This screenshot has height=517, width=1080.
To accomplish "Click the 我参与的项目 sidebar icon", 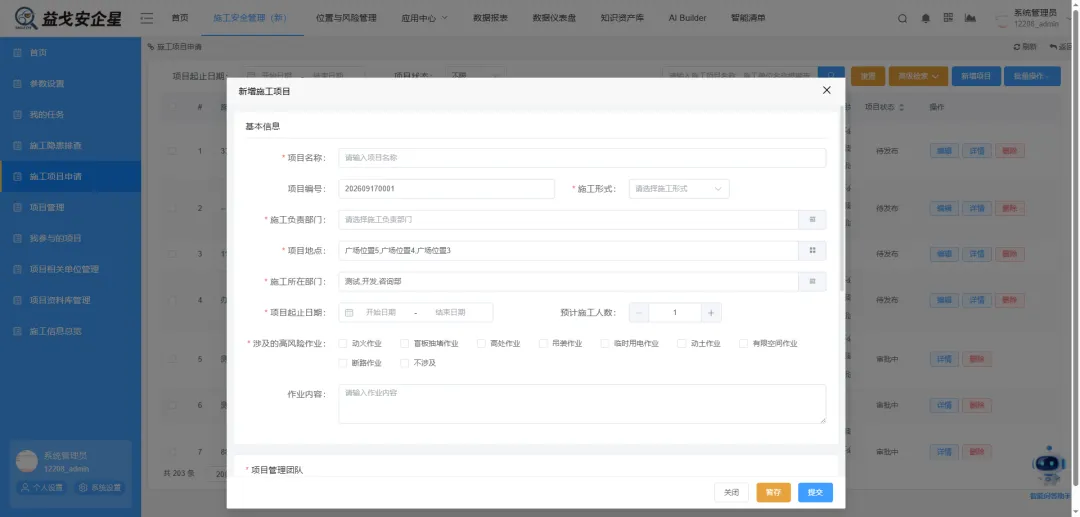I will tap(18, 238).
